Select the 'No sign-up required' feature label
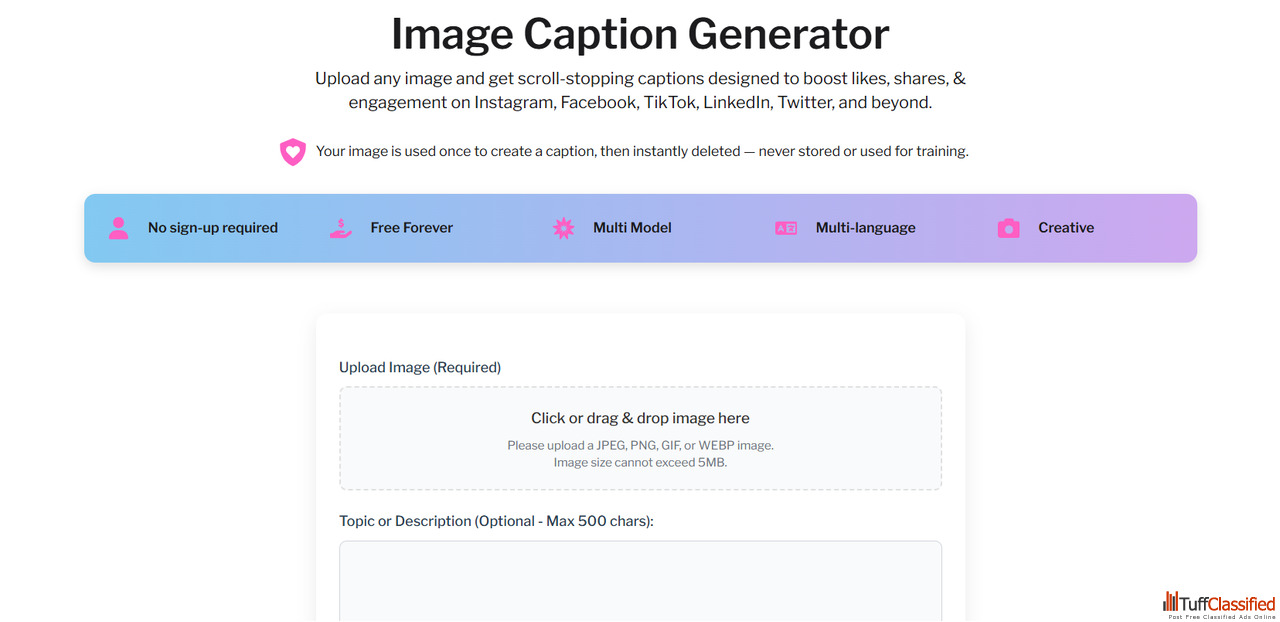Image resolution: width=1280 pixels, height=622 pixels. 213,228
